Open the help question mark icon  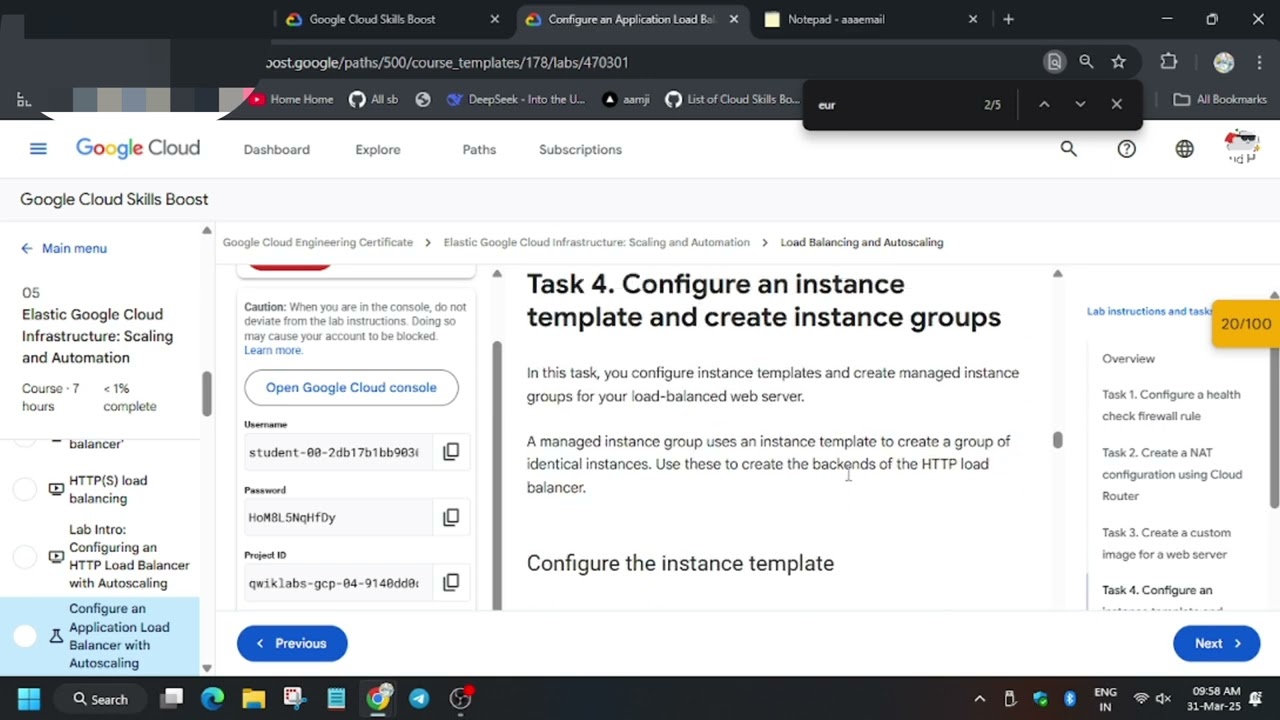coord(1126,149)
